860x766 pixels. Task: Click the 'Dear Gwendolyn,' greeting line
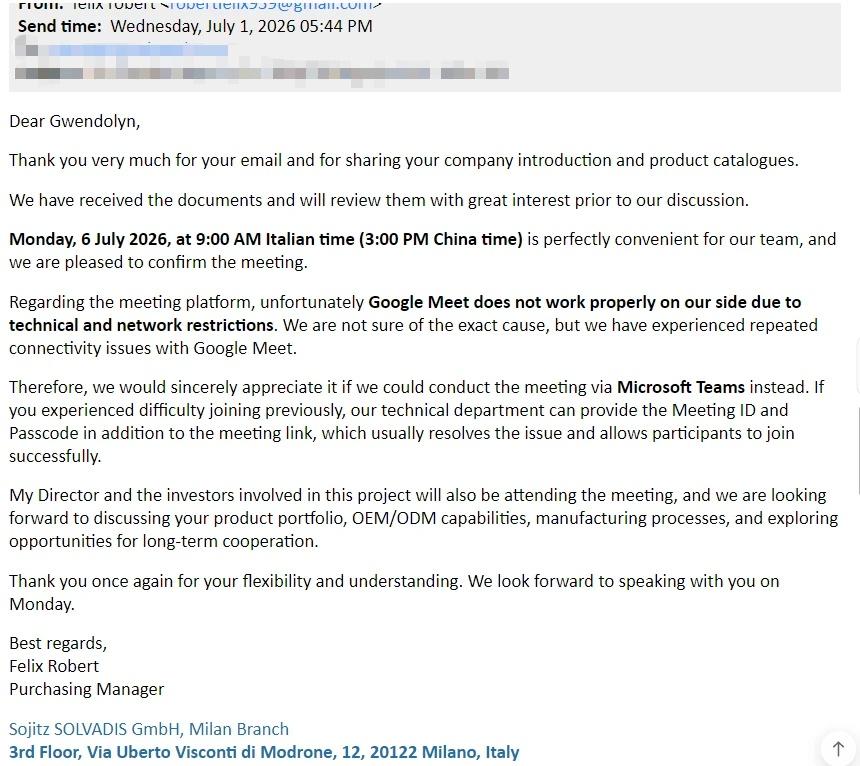coord(75,121)
